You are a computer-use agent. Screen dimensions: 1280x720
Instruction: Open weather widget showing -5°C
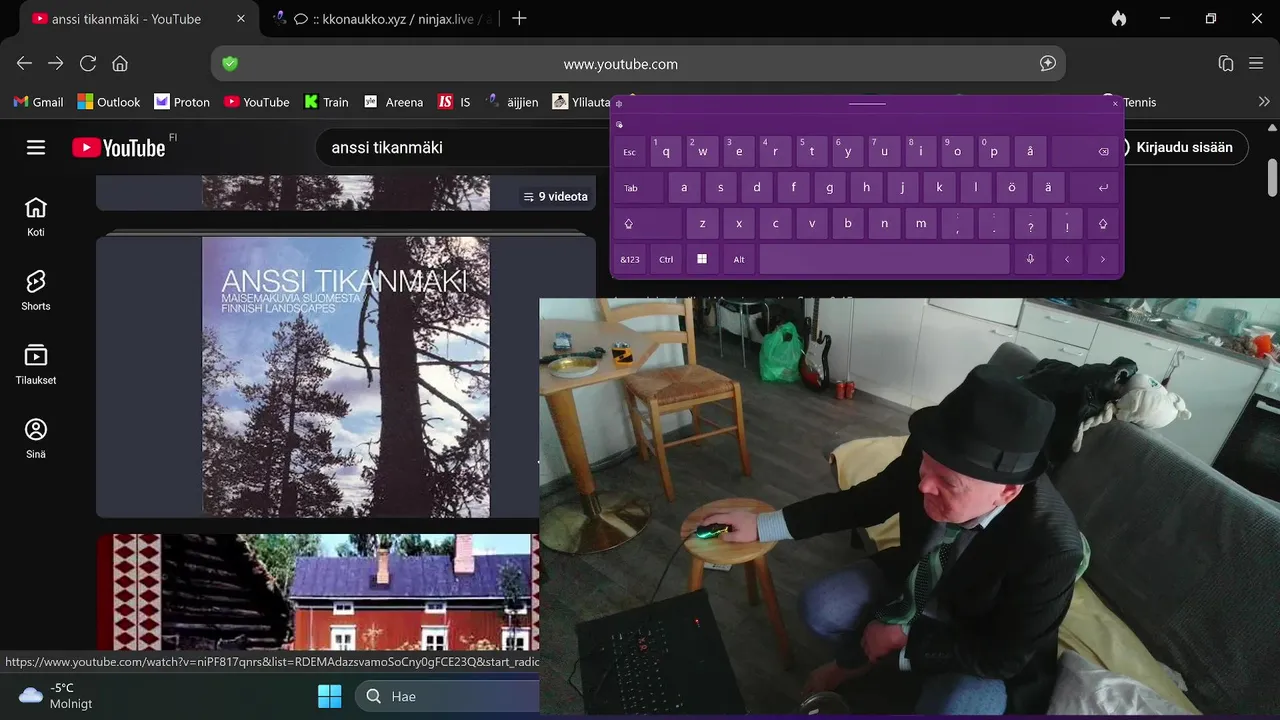pyautogui.click(x=56, y=696)
